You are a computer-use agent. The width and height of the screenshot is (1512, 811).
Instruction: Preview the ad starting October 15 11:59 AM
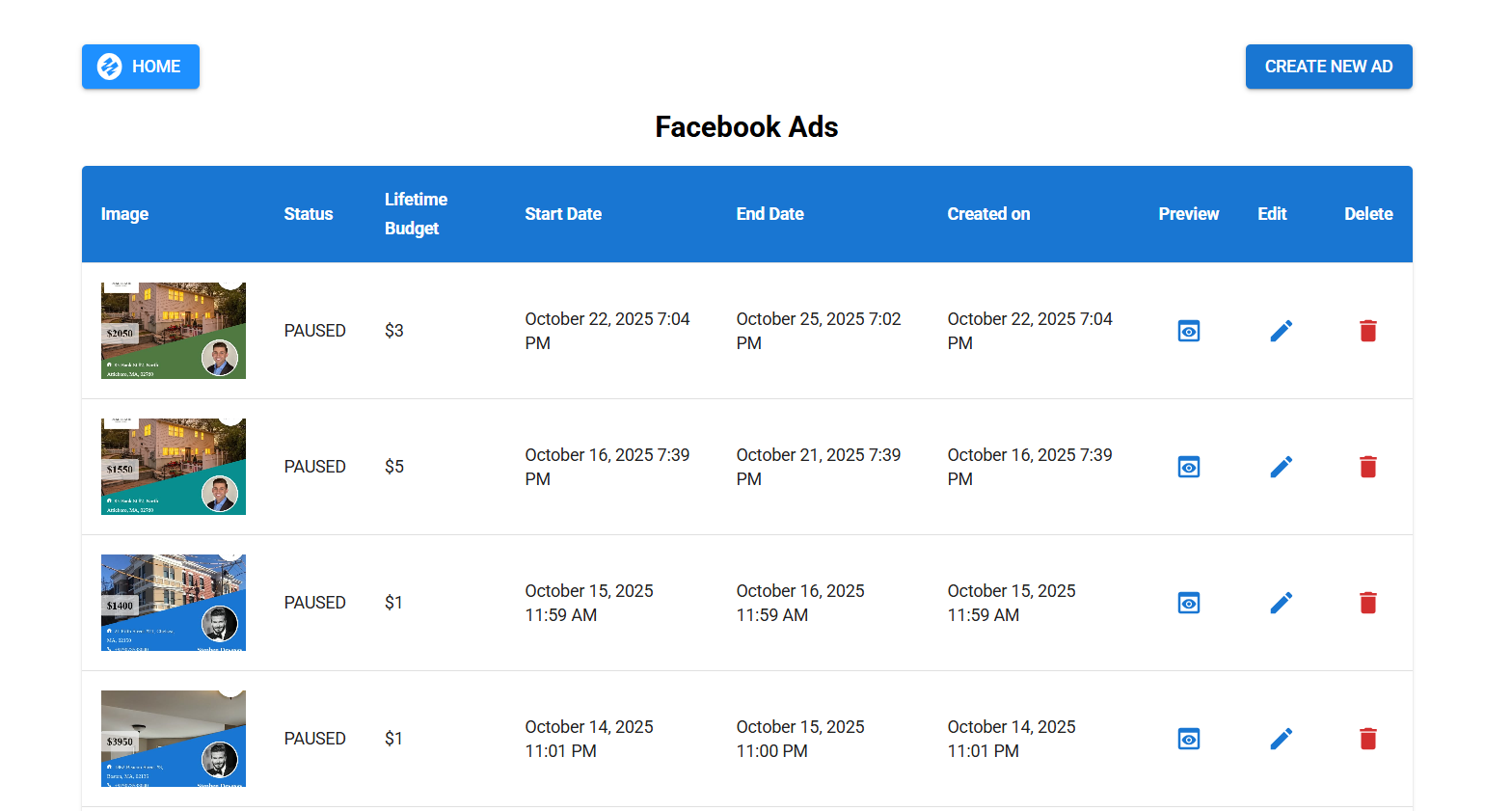pos(1188,603)
